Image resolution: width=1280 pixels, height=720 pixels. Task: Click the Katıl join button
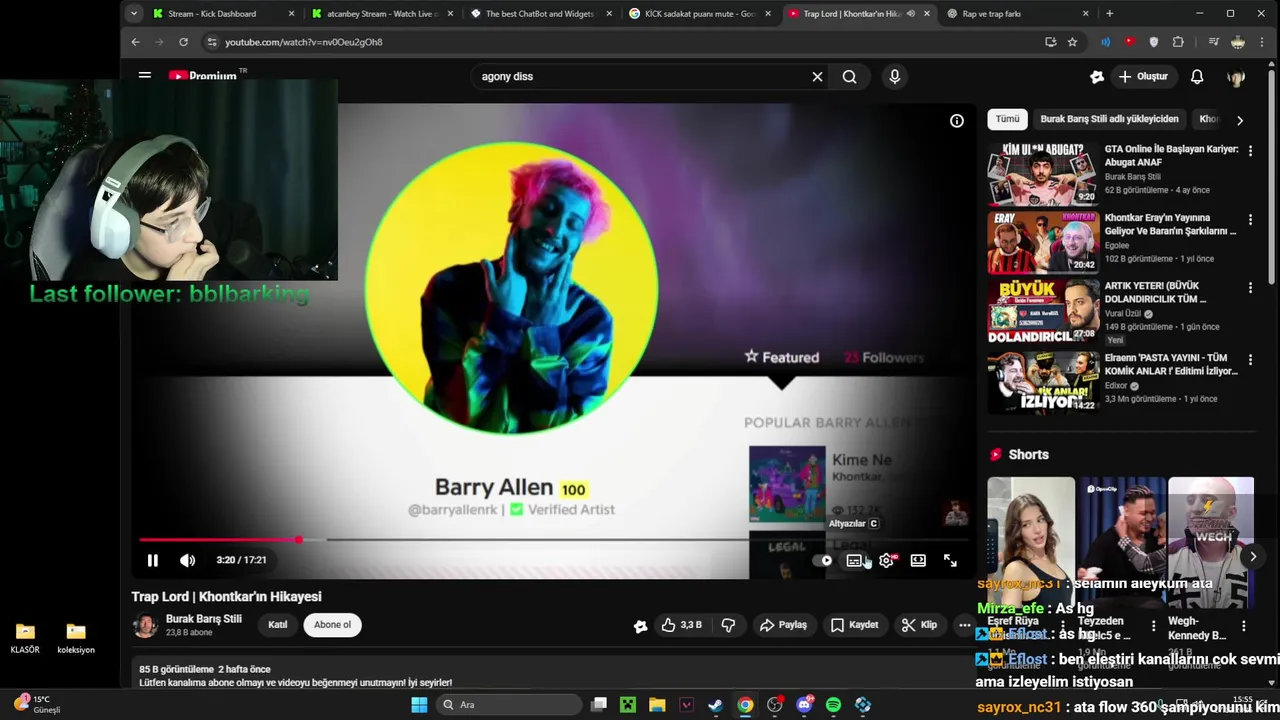pos(278,625)
